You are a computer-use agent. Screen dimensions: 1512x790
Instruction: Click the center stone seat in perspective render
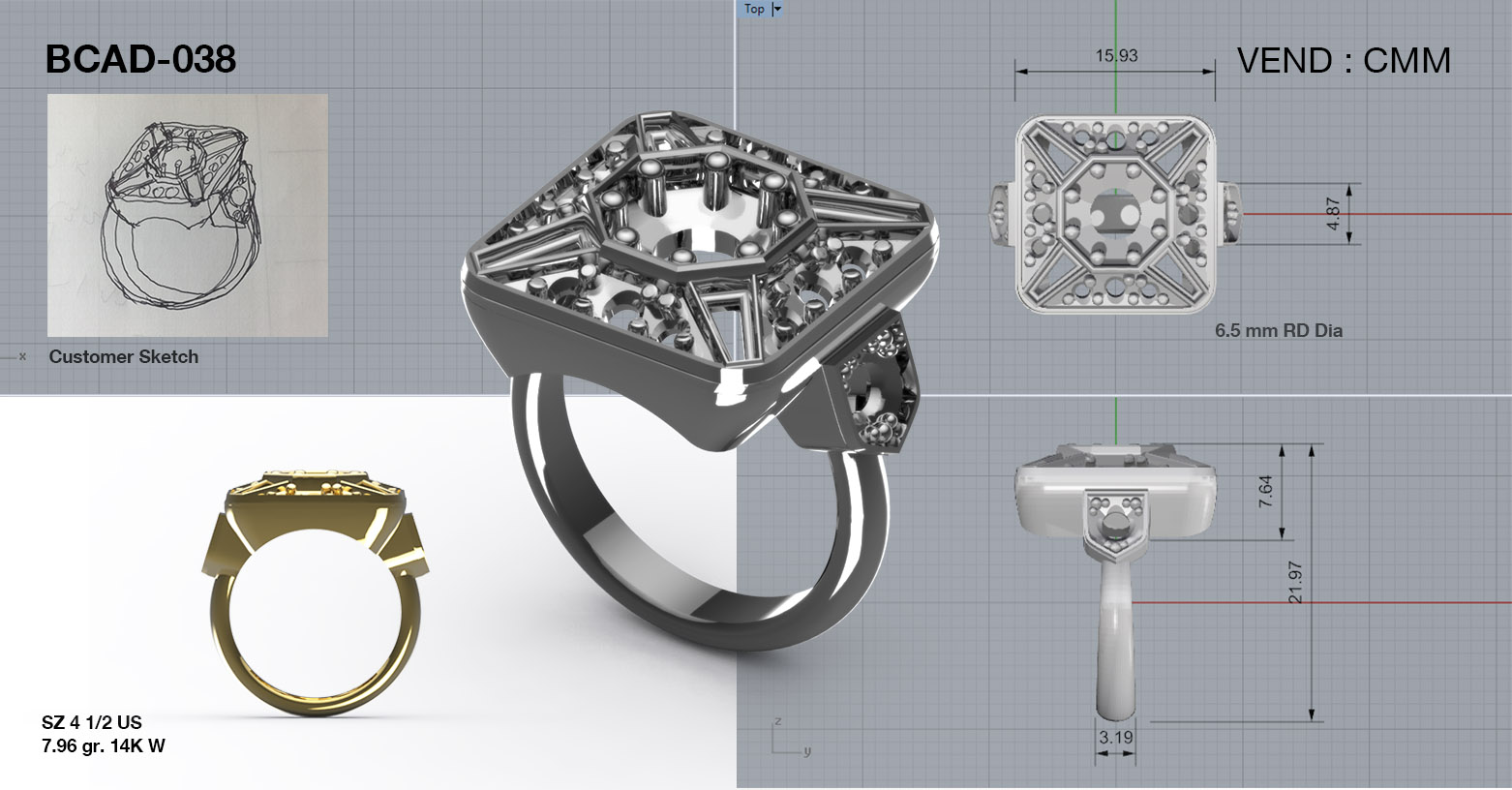tap(697, 242)
